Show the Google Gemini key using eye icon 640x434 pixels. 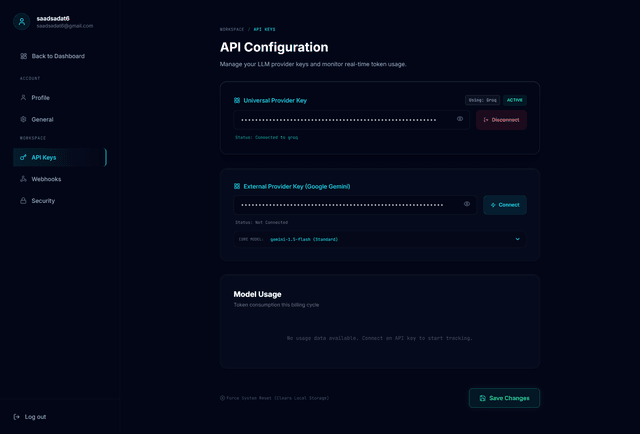pos(467,204)
